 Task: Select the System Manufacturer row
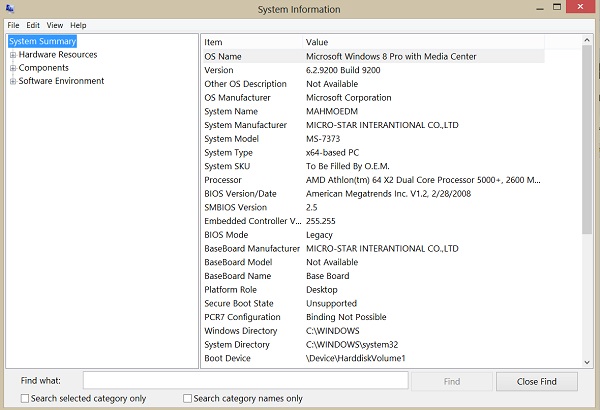373,125
